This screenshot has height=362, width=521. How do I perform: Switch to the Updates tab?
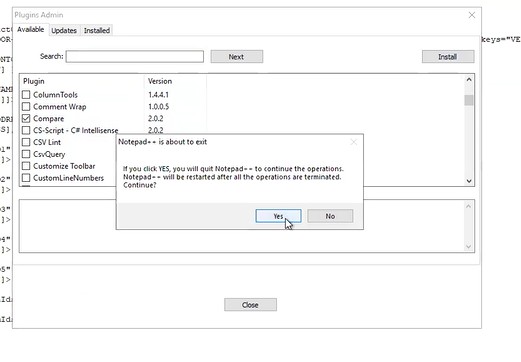point(64,30)
